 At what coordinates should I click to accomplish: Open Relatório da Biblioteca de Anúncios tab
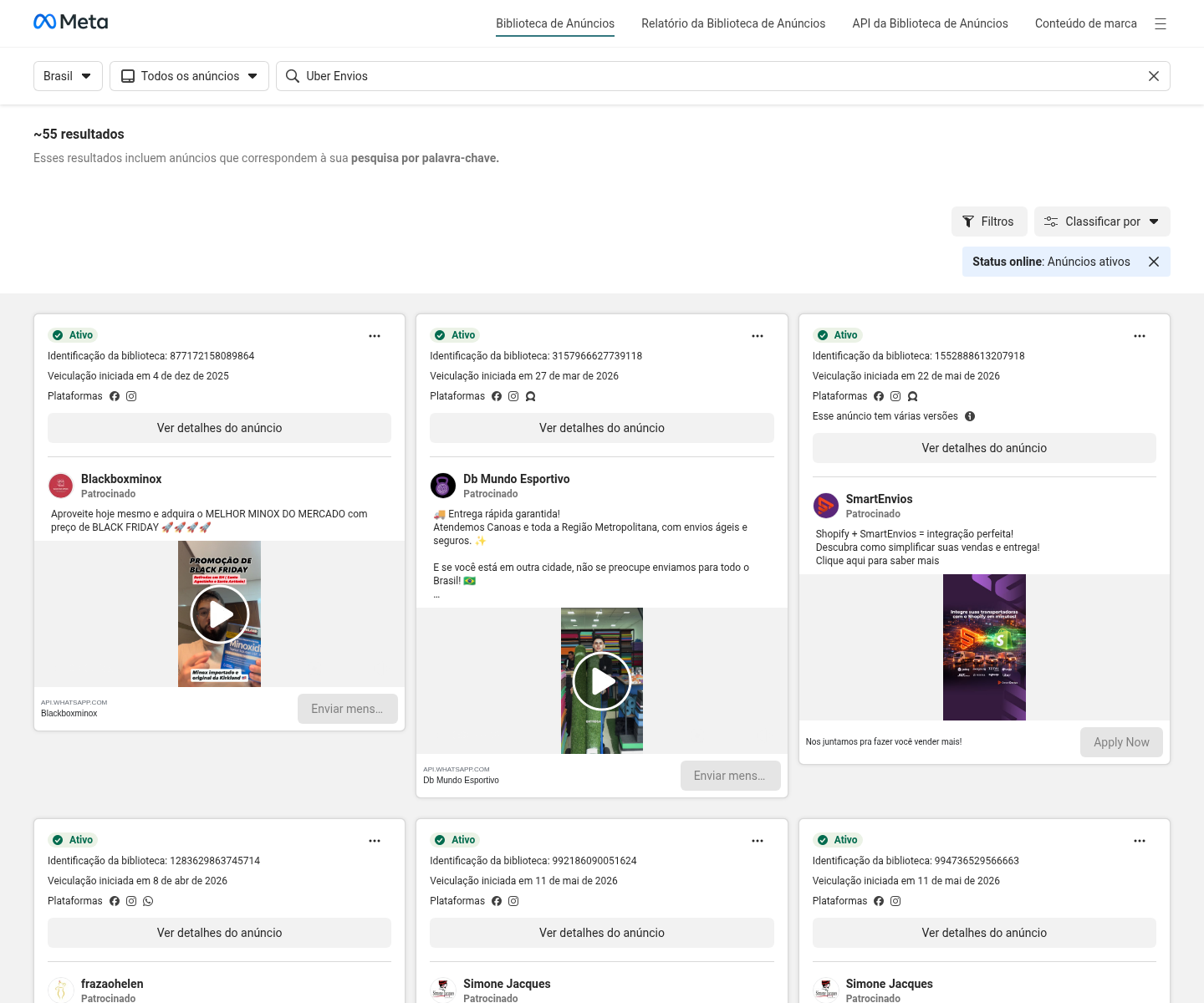733,23
